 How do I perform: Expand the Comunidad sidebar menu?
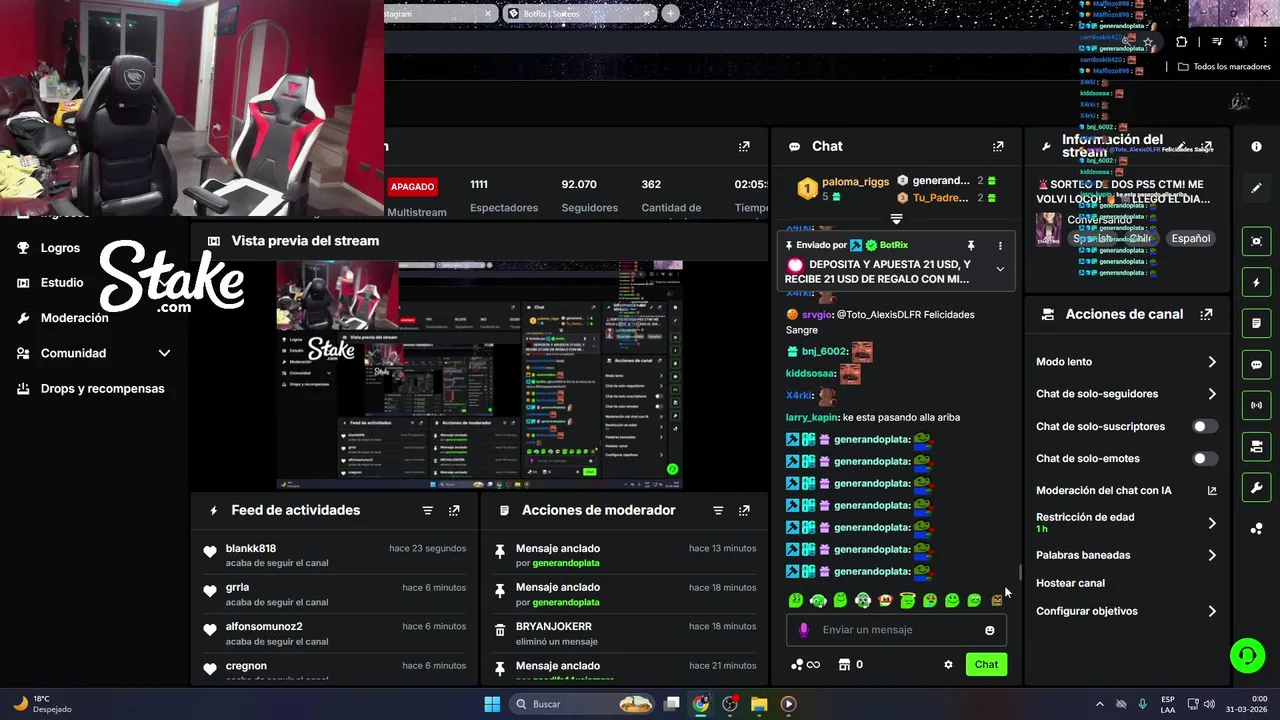point(165,353)
